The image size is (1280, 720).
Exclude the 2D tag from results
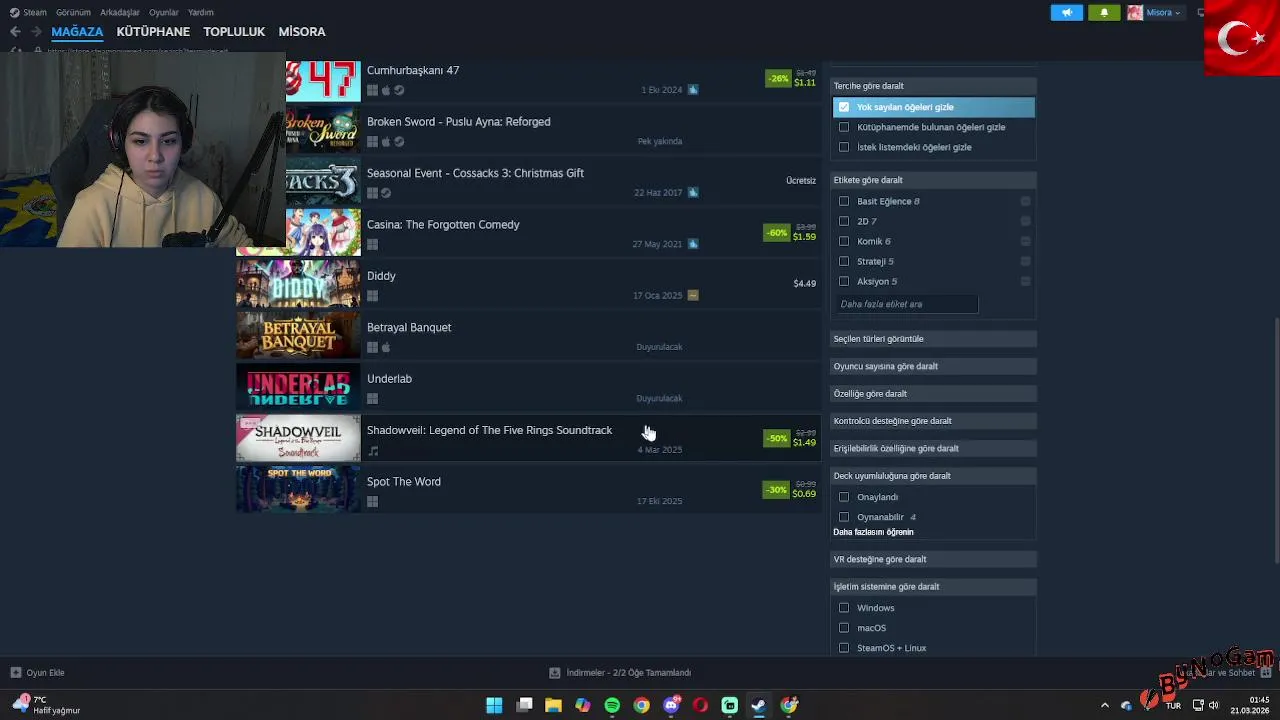coord(1025,221)
